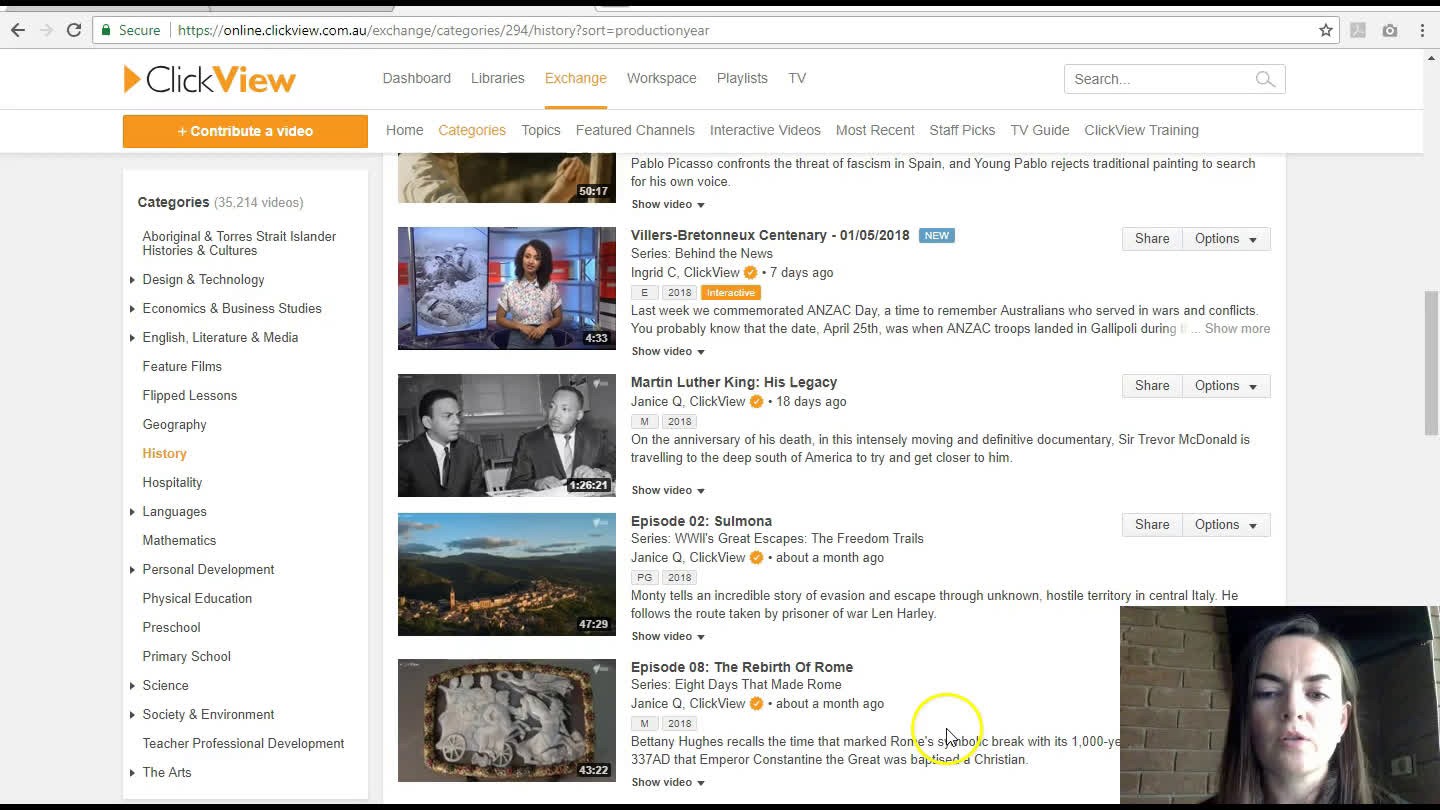Click the verified badge beside Janice Q
This screenshot has width=1440, height=810.
click(x=756, y=401)
